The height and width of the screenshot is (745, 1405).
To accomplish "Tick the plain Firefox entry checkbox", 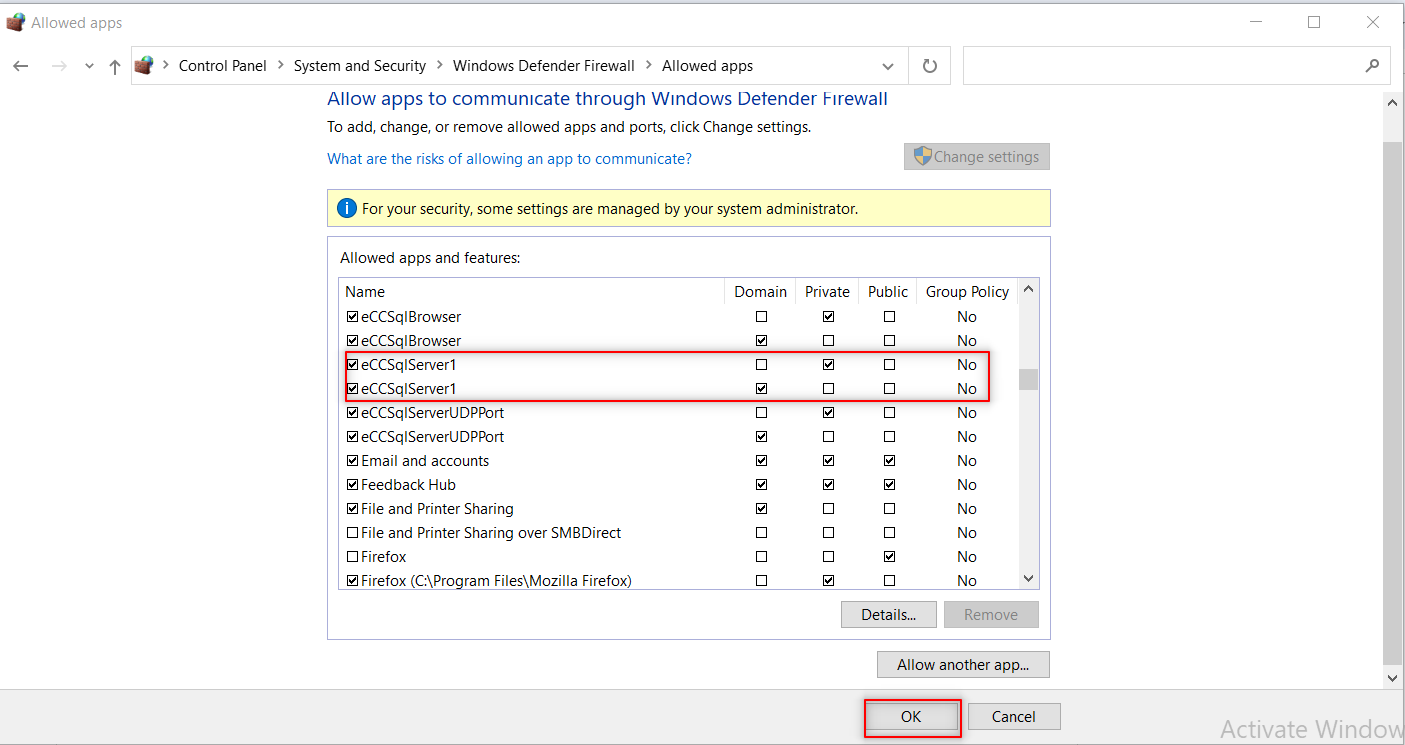I will [x=352, y=557].
